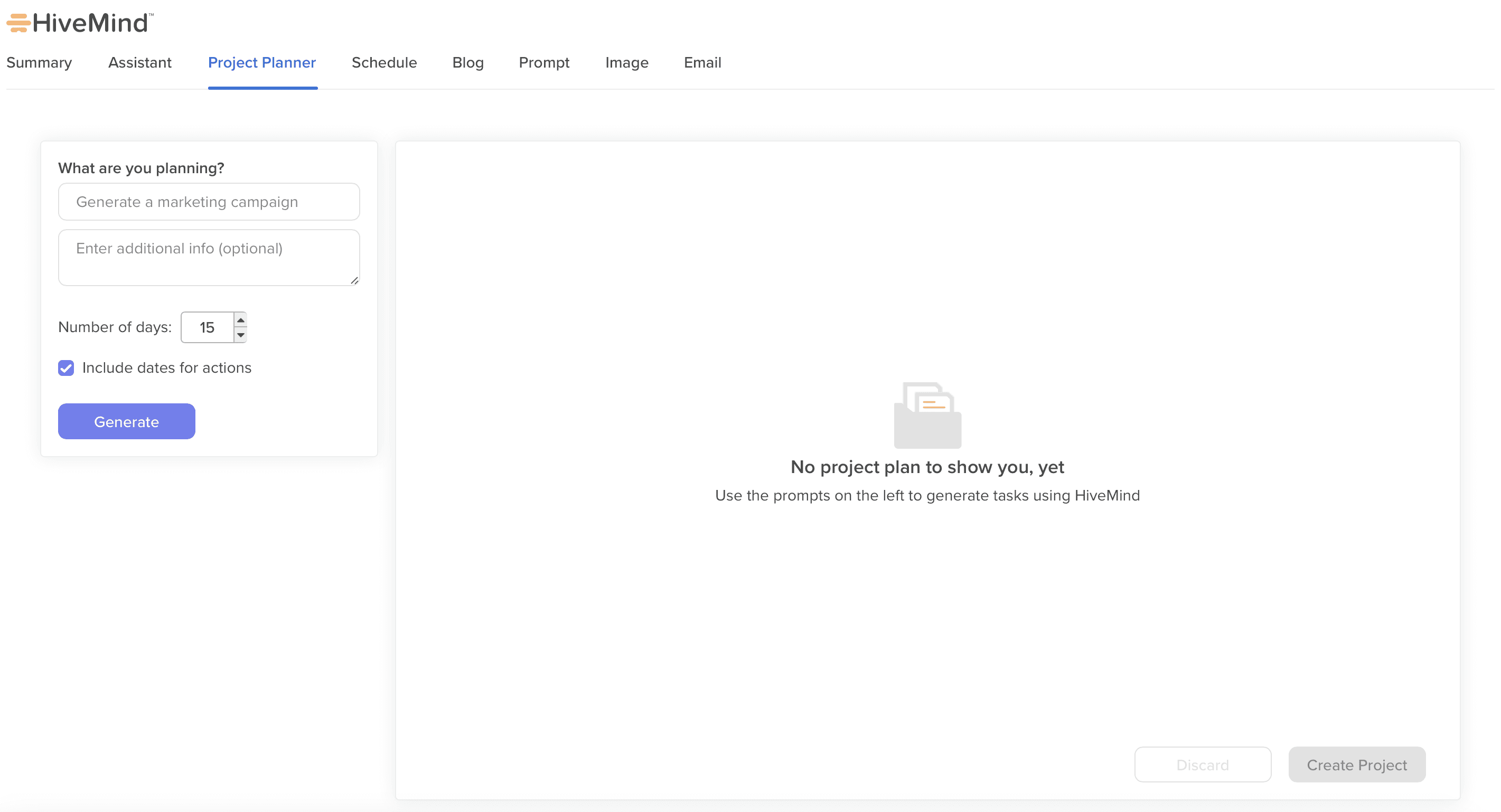Disable the Include dates for actions checkbox
The width and height of the screenshot is (1501, 812).
tap(66, 367)
